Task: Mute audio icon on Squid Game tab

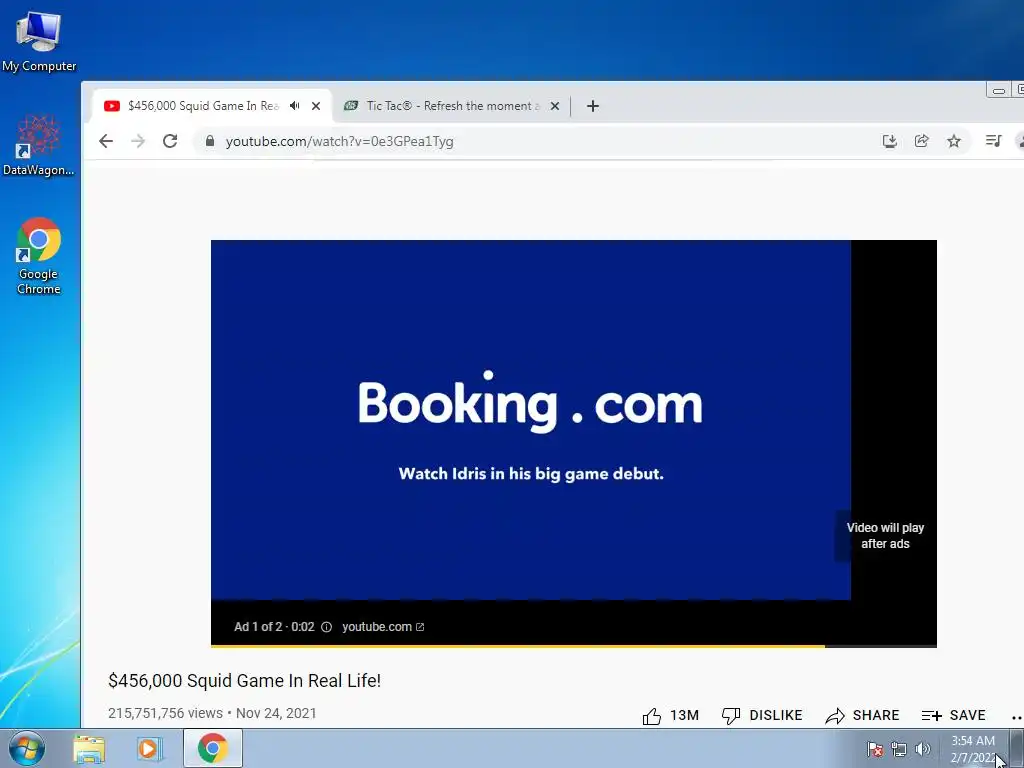Action: 295,106
